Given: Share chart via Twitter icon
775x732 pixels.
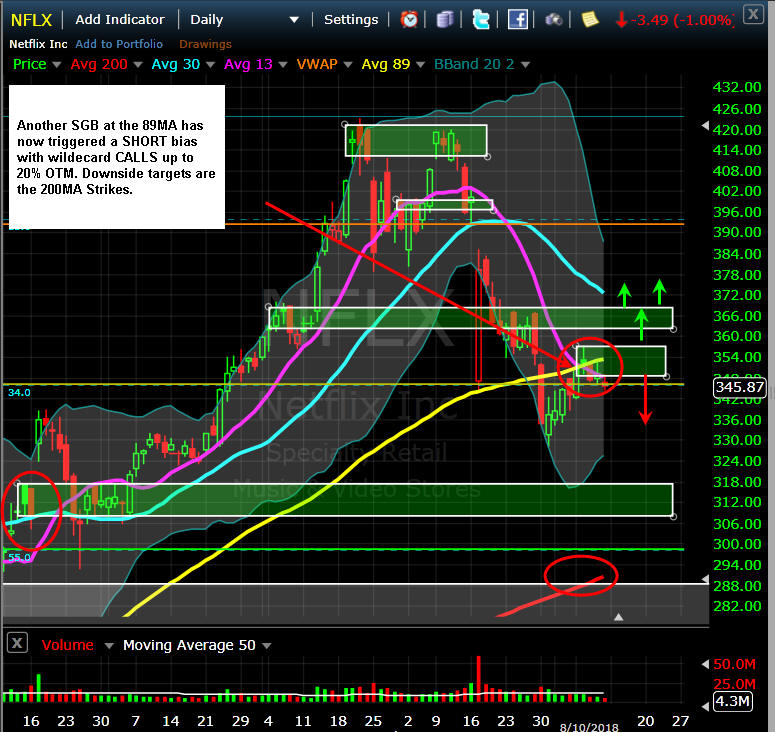Looking at the screenshot, I should click(481, 19).
